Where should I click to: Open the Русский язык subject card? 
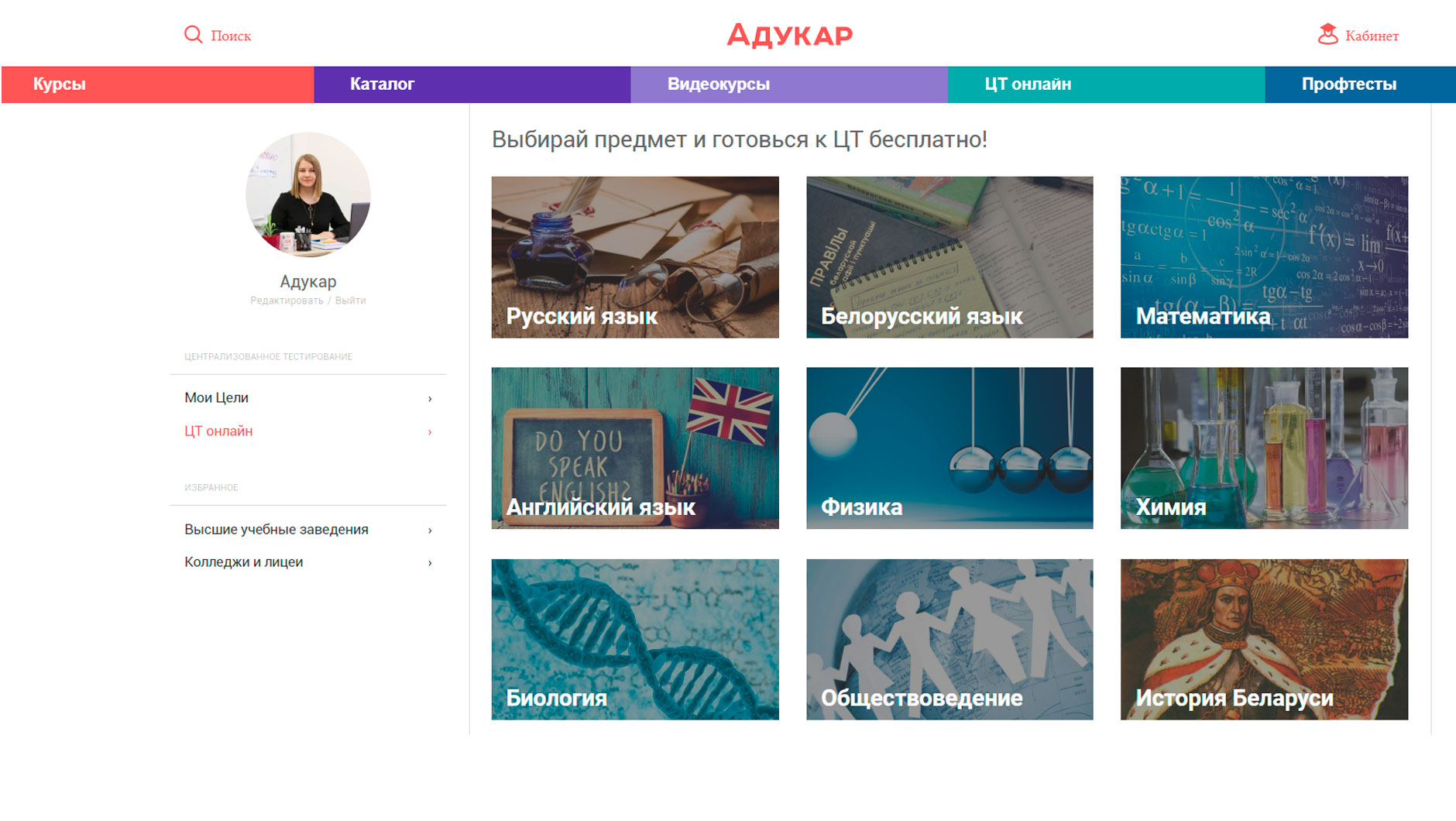635,257
